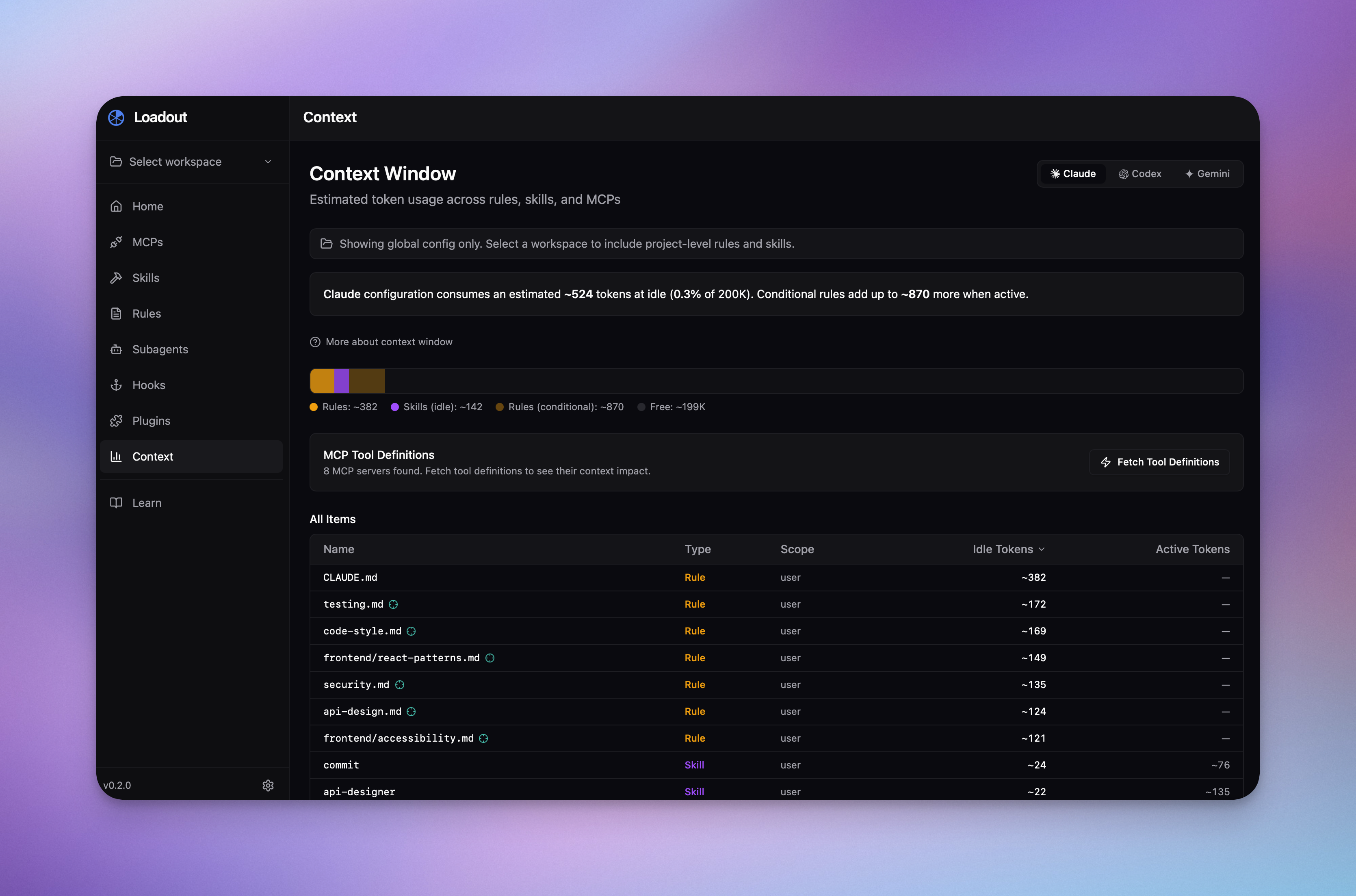Screen dimensions: 1356x896
Task: Click conditional icon next to frontend/accessibility.md
Action: pyautogui.click(x=483, y=738)
